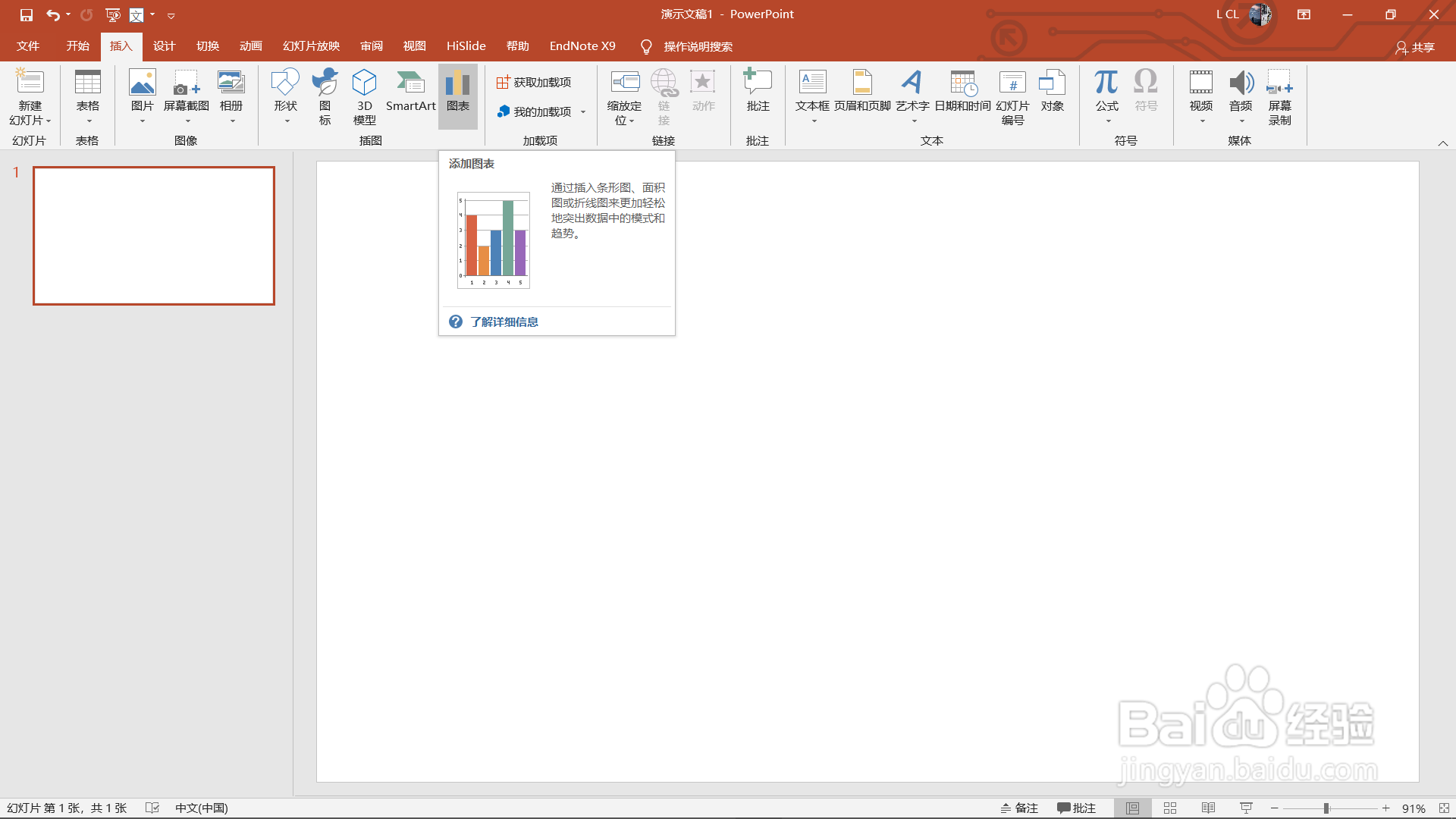Click Get Add-ins (获取加载项) button
Image resolution: width=1456 pixels, height=819 pixels.
click(x=535, y=83)
